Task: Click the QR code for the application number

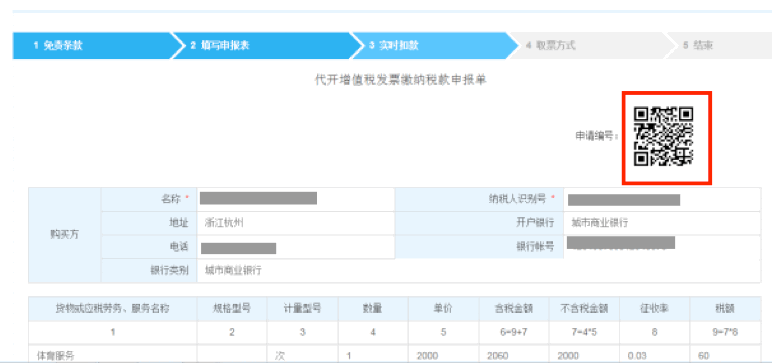Action: click(x=663, y=136)
